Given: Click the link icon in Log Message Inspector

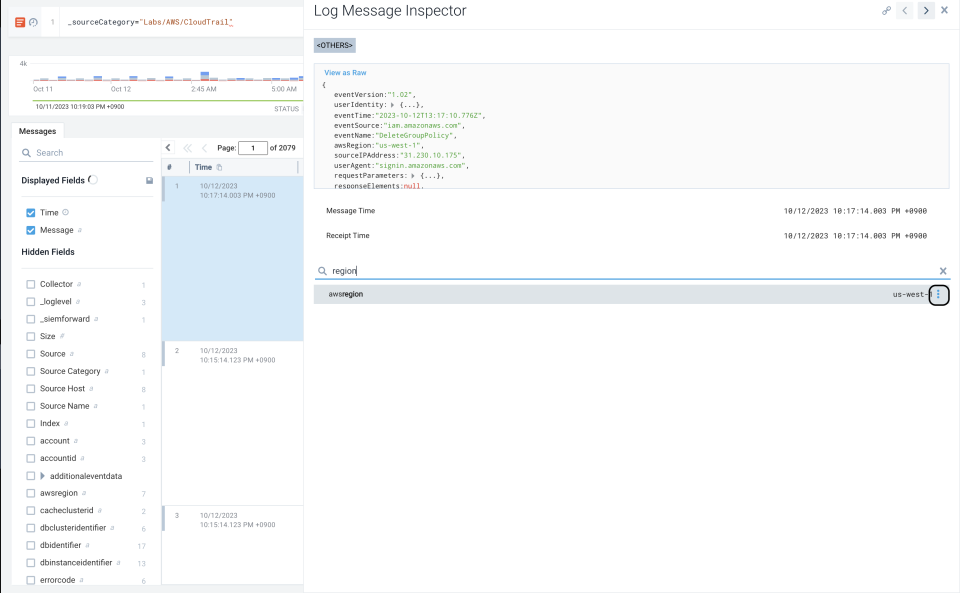Looking at the screenshot, I should (888, 10).
